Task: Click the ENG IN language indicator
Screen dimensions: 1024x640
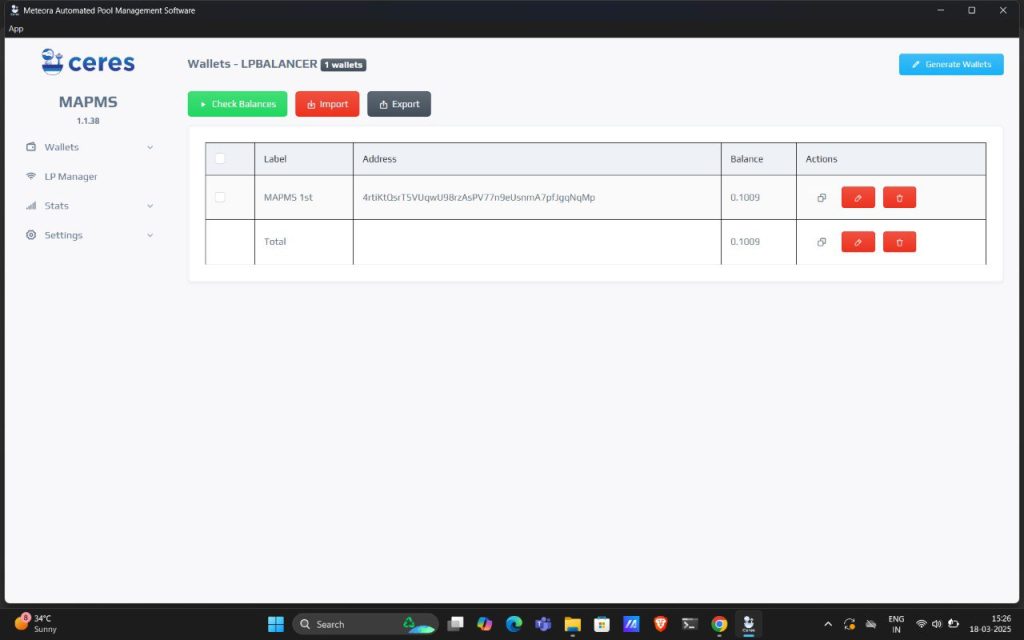Action: point(896,624)
